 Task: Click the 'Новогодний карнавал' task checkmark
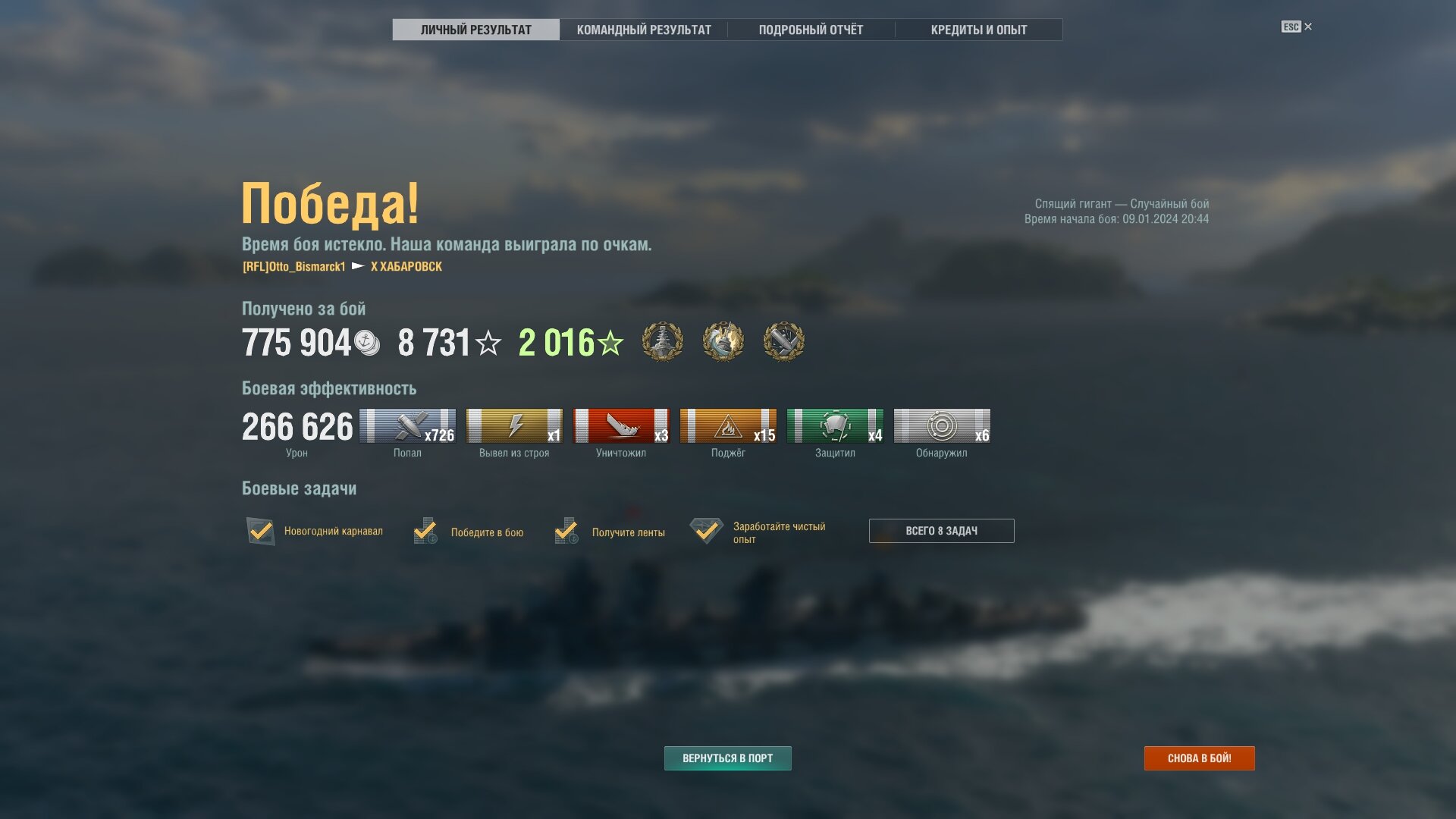point(260,531)
